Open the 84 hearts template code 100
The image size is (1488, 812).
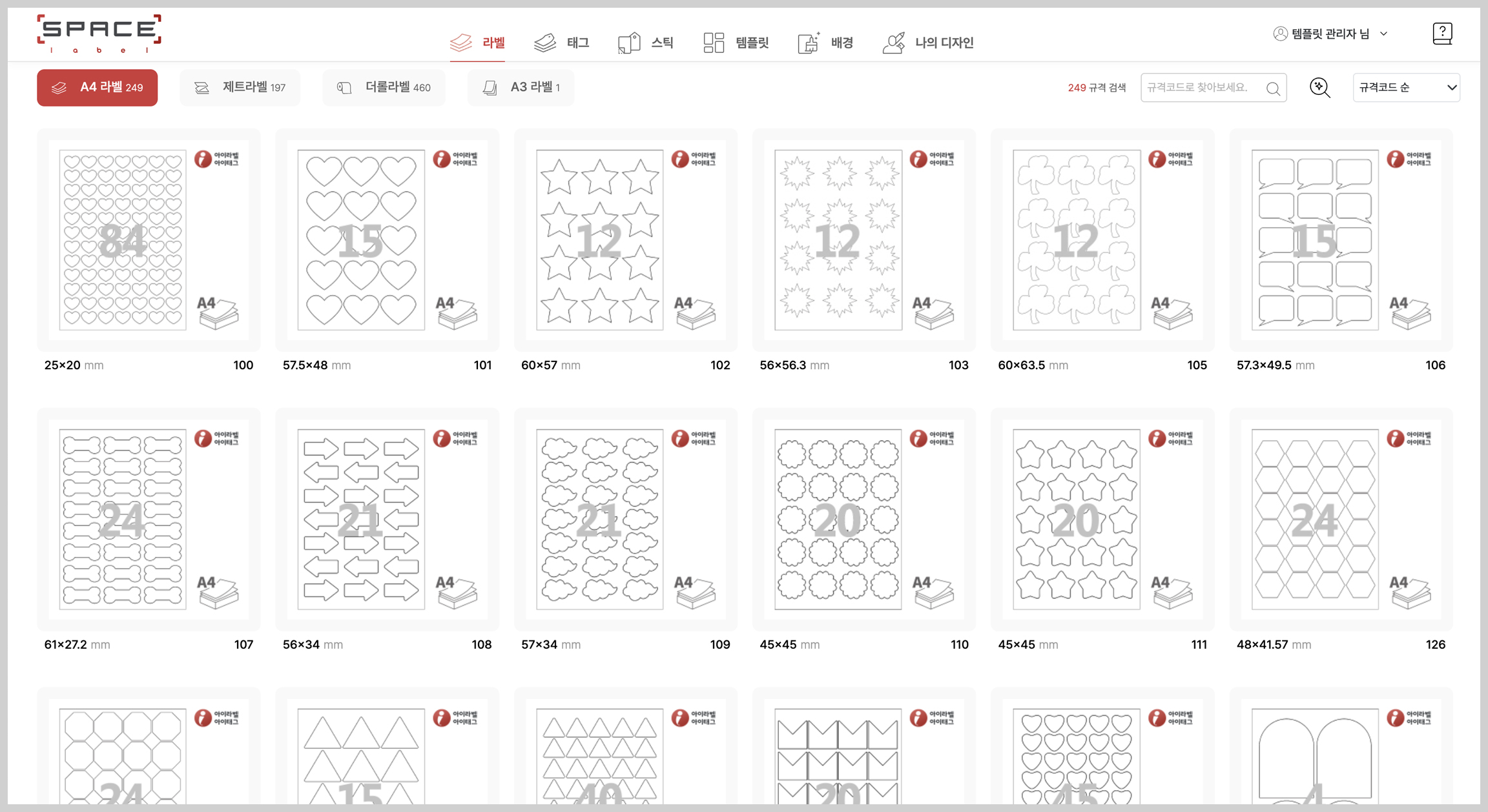point(149,240)
